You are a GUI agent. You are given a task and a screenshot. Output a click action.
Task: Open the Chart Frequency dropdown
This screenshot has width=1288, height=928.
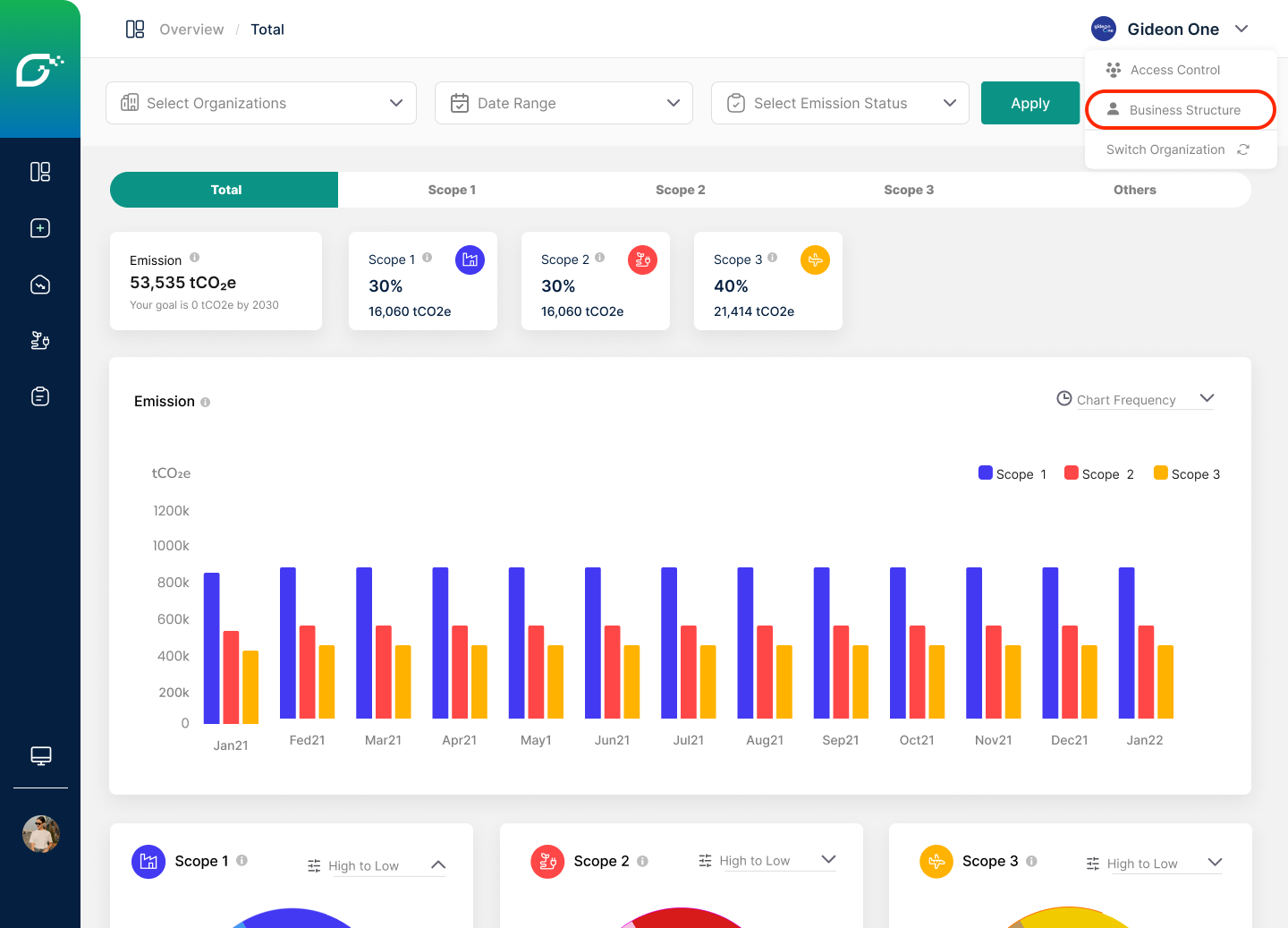click(1135, 399)
